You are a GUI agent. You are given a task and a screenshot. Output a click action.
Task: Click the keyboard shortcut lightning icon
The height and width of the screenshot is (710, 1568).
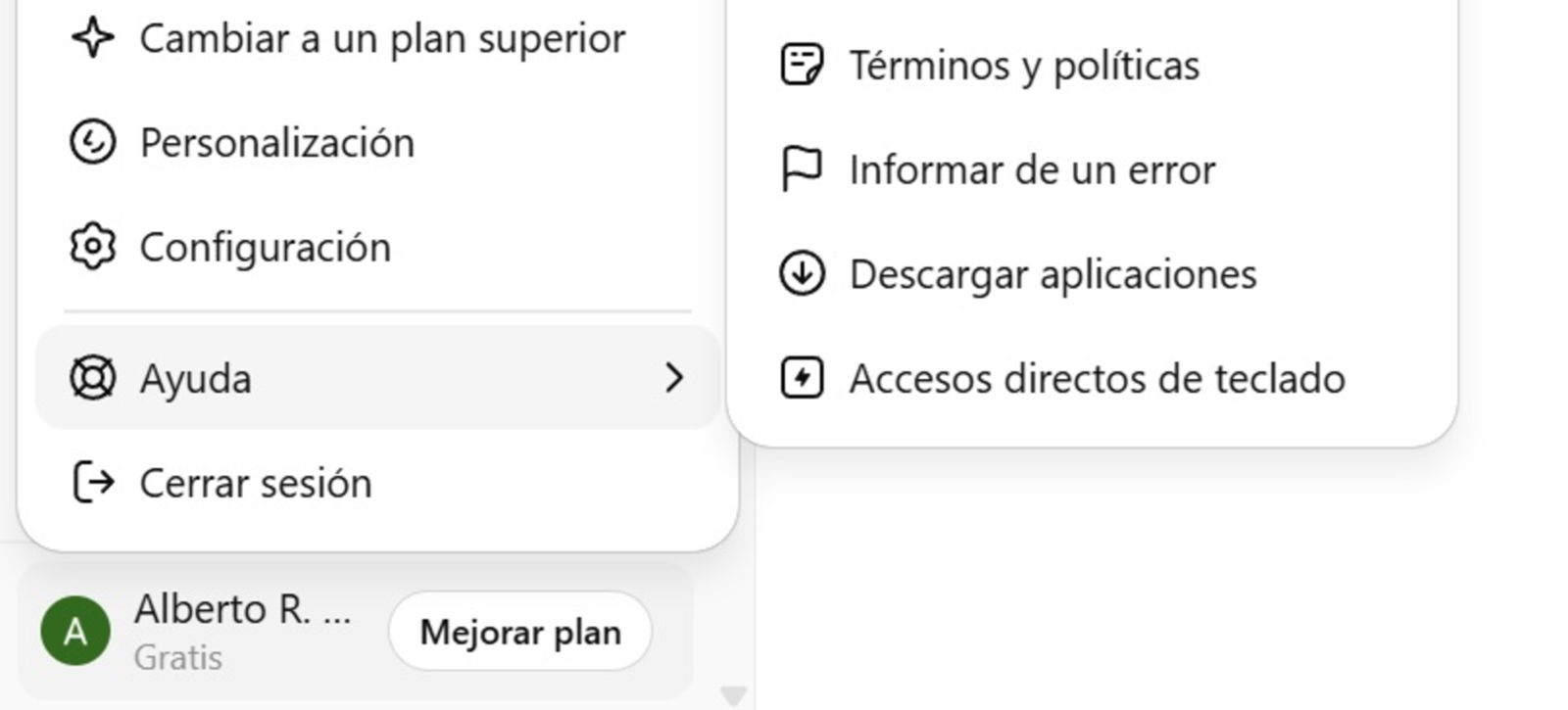click(802, 378)
